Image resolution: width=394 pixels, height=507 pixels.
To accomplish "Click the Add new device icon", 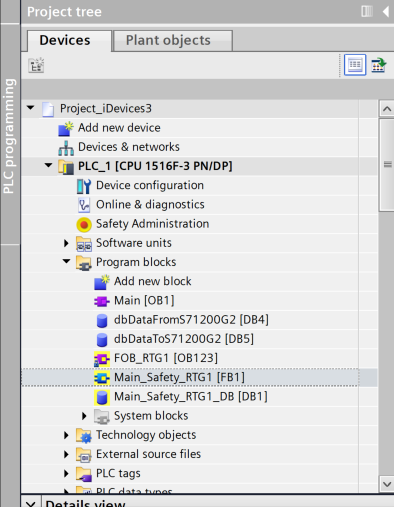I will (66, 128).
